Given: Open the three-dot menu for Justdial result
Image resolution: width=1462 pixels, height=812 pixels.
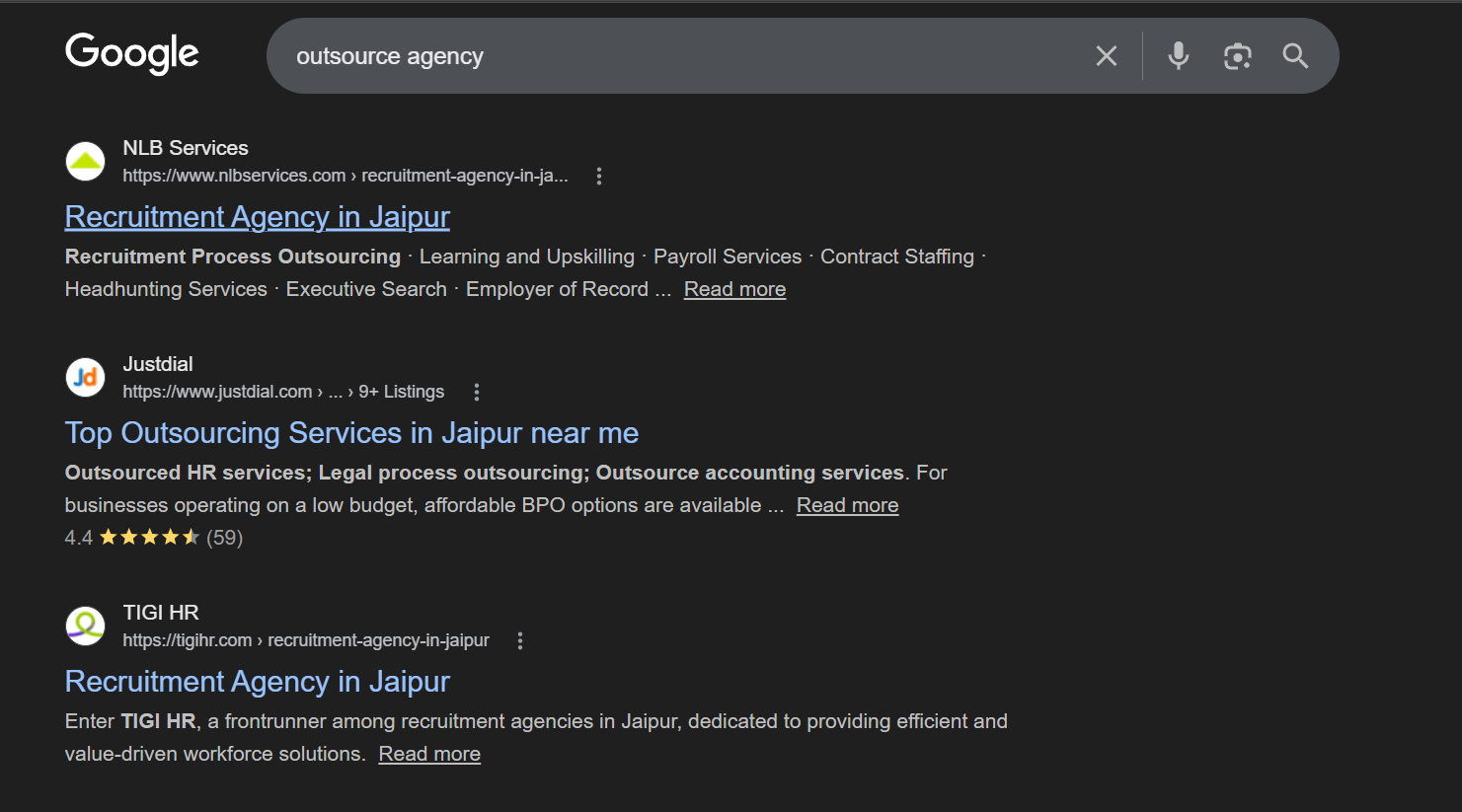Looking at the screenshot, I should click(x=476, y=392).
